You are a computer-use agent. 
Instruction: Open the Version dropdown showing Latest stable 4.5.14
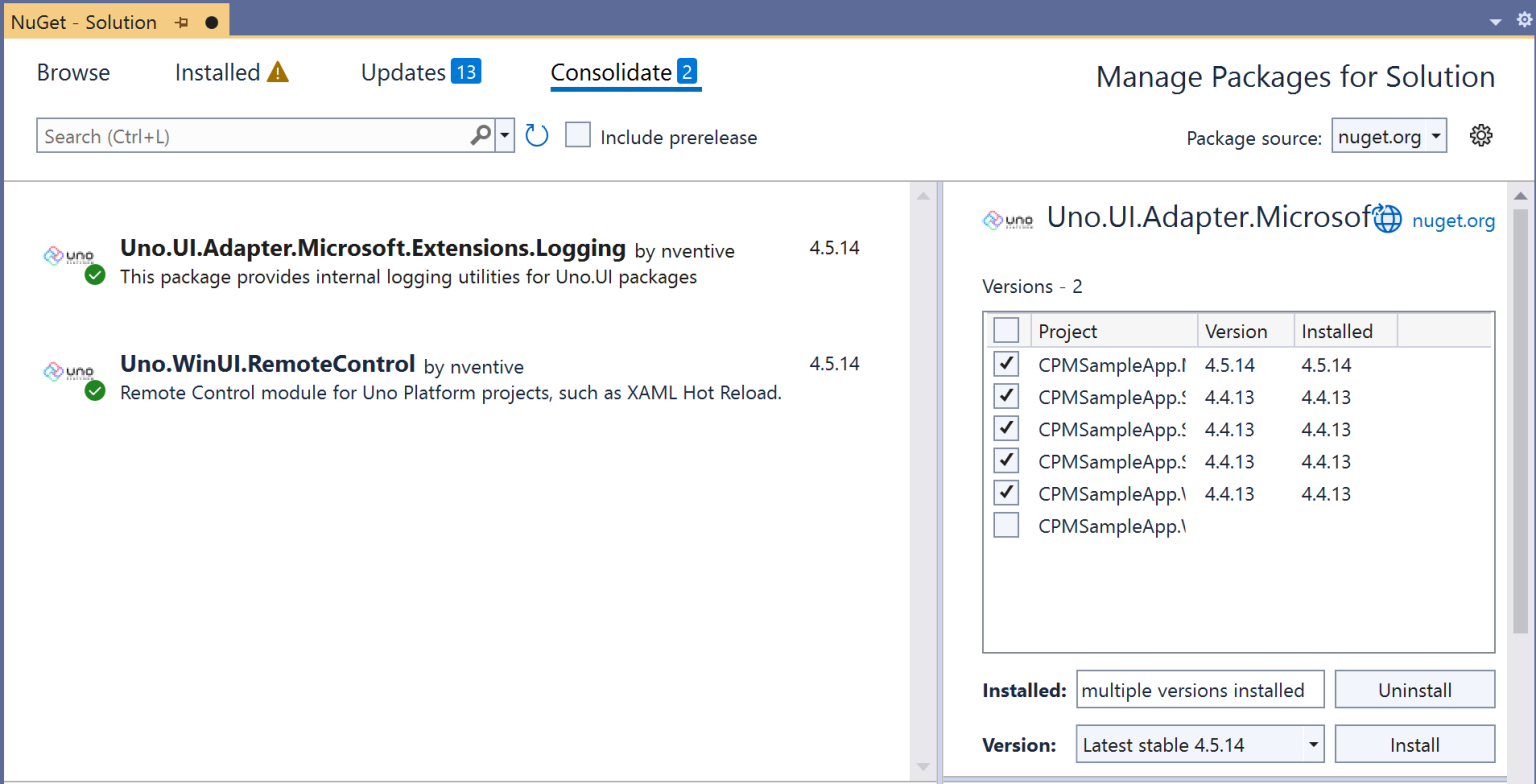pos(1199,743)
